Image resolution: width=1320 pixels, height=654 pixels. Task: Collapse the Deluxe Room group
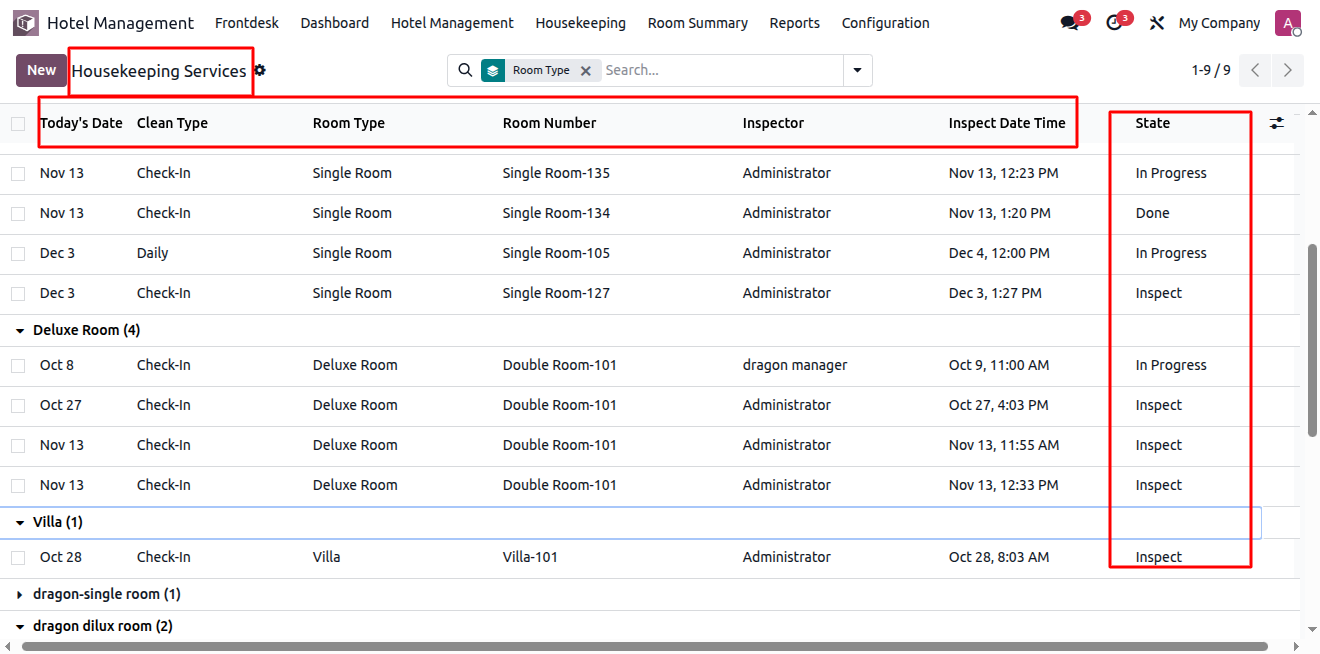point(20,331)
